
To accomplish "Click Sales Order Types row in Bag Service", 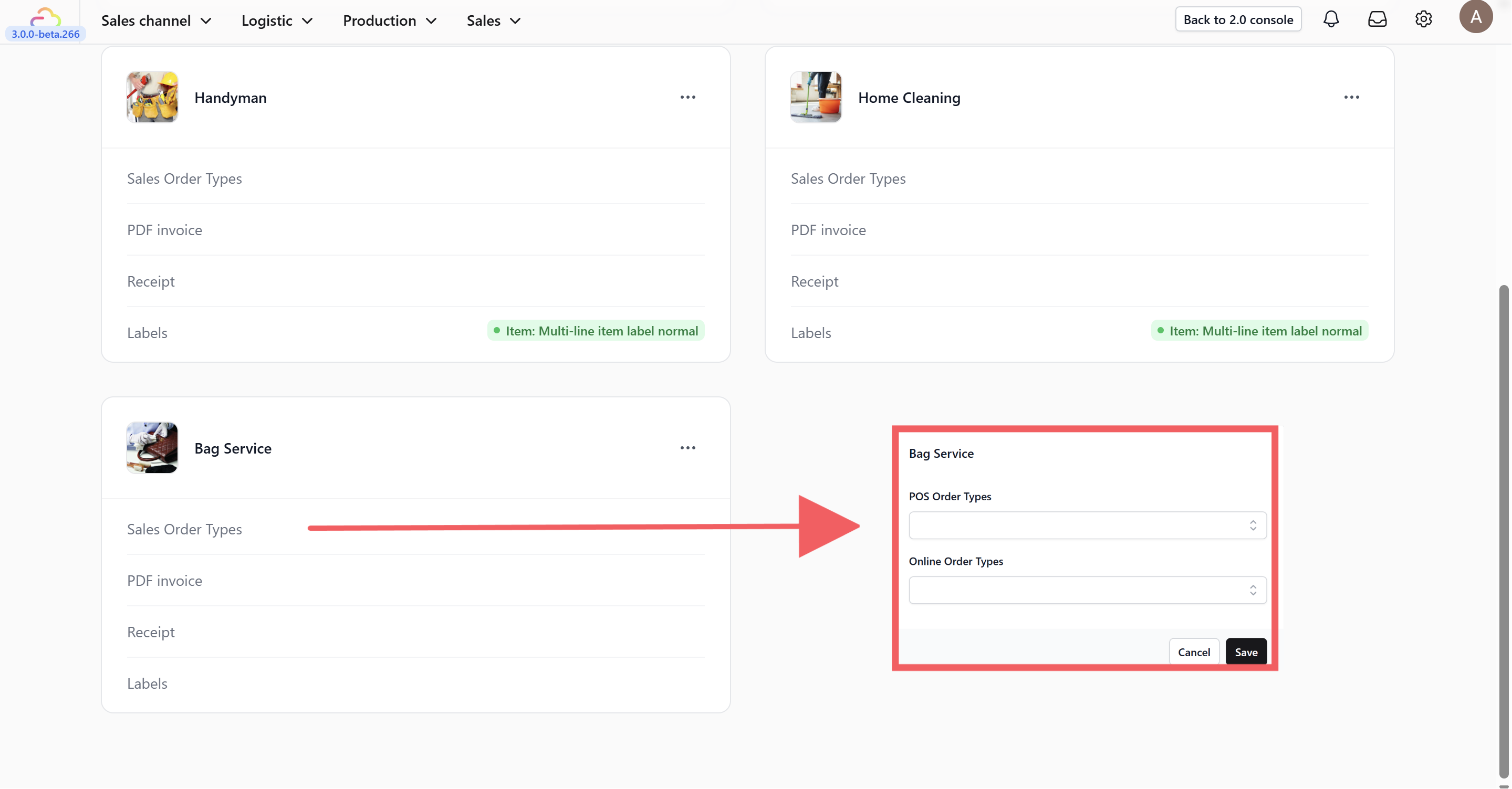I will pyautogui.click(x=184, y=529).
